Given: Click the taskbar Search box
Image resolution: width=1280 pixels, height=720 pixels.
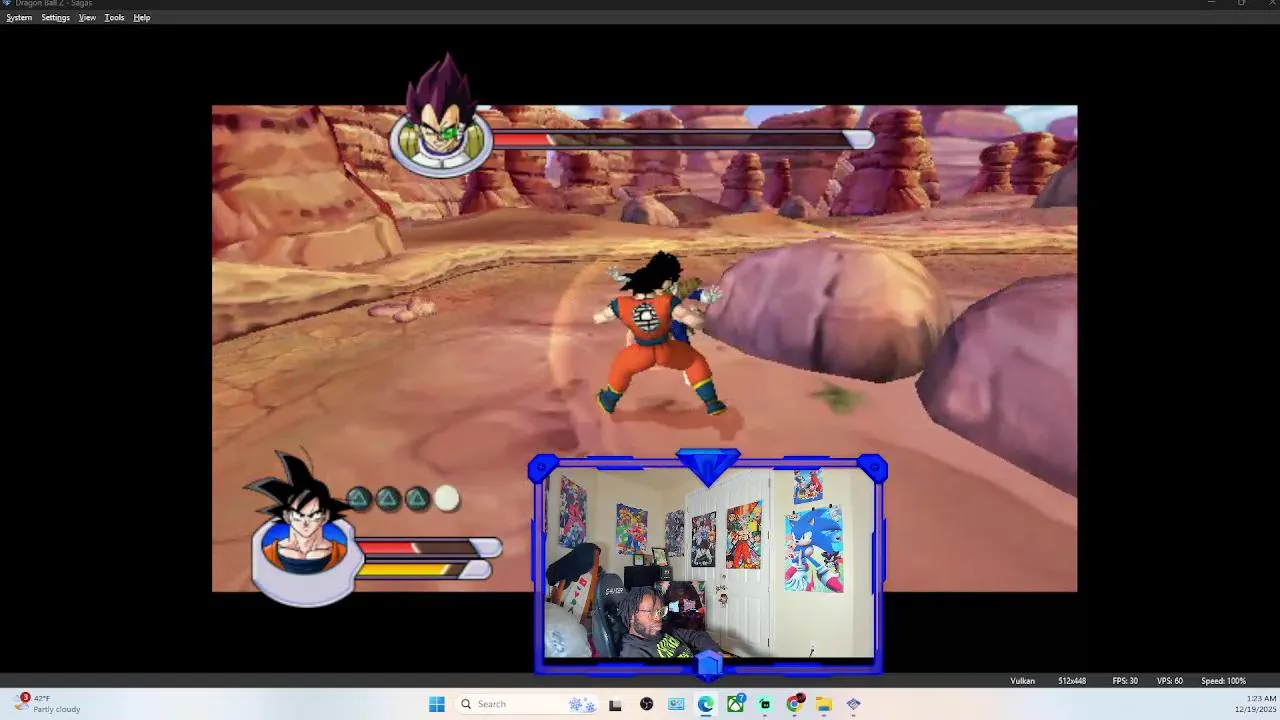Looking at the screenshot, I should [528, 704].
